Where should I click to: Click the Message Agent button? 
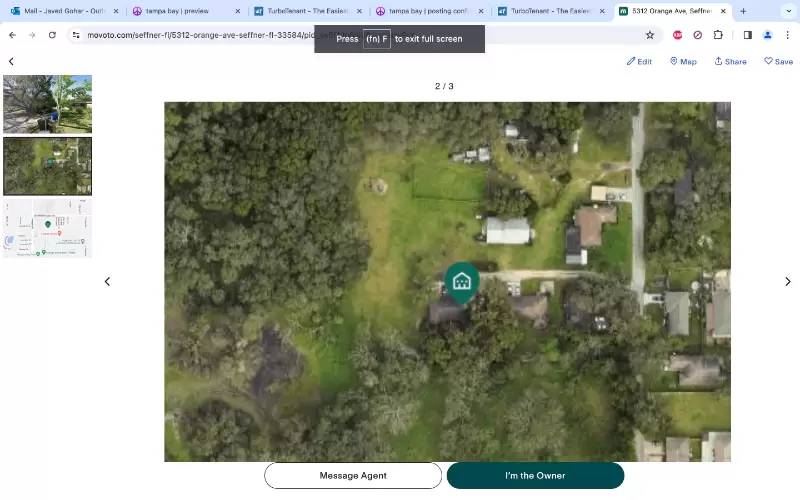click(x=353, y=476)
